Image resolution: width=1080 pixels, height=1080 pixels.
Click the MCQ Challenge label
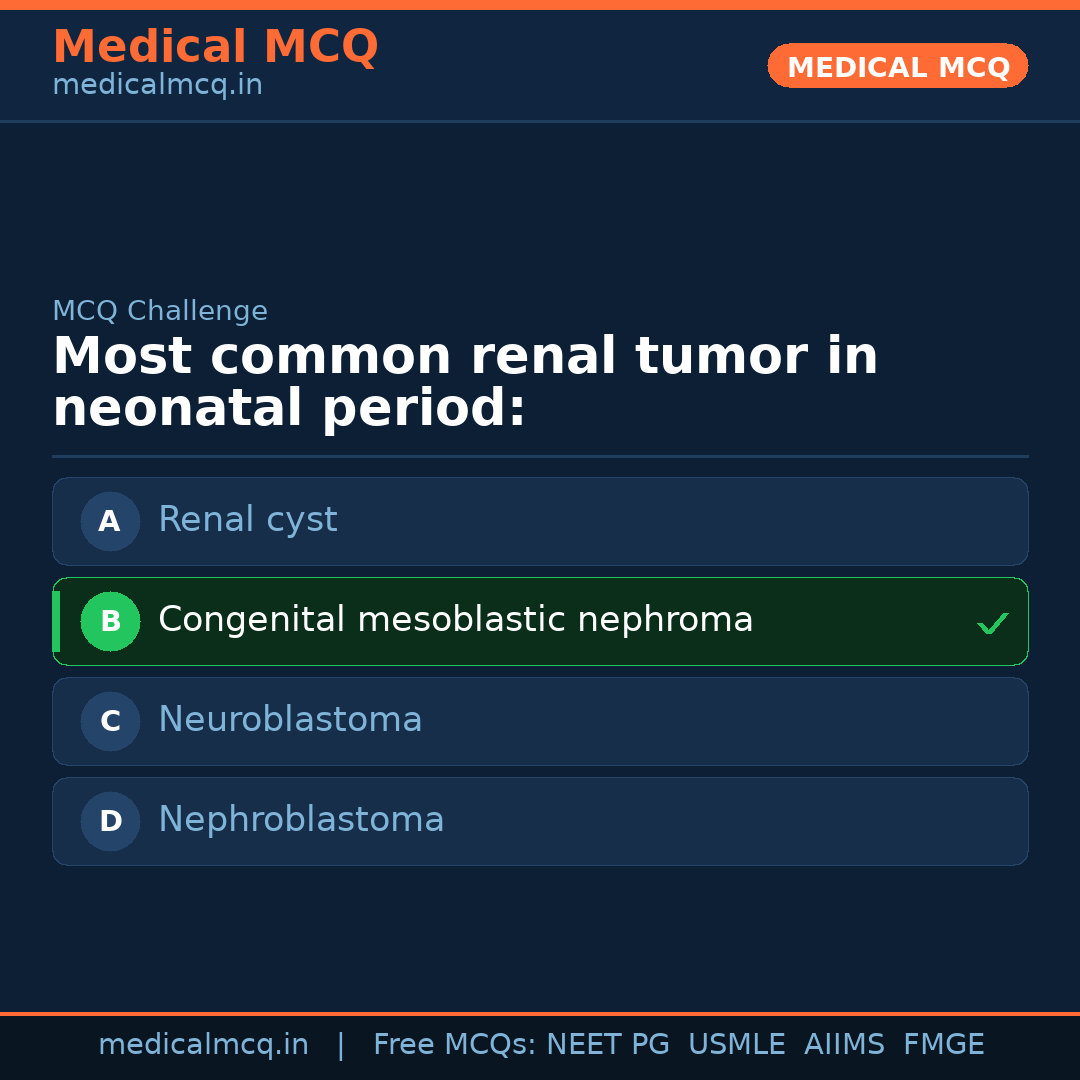160,311
